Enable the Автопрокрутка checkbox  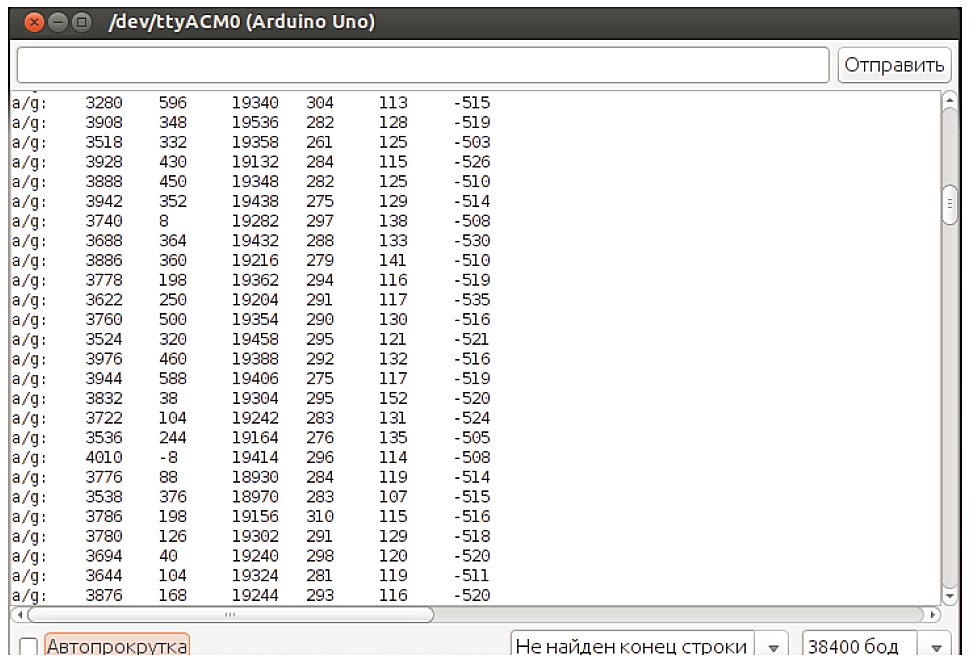click(29, 647)
